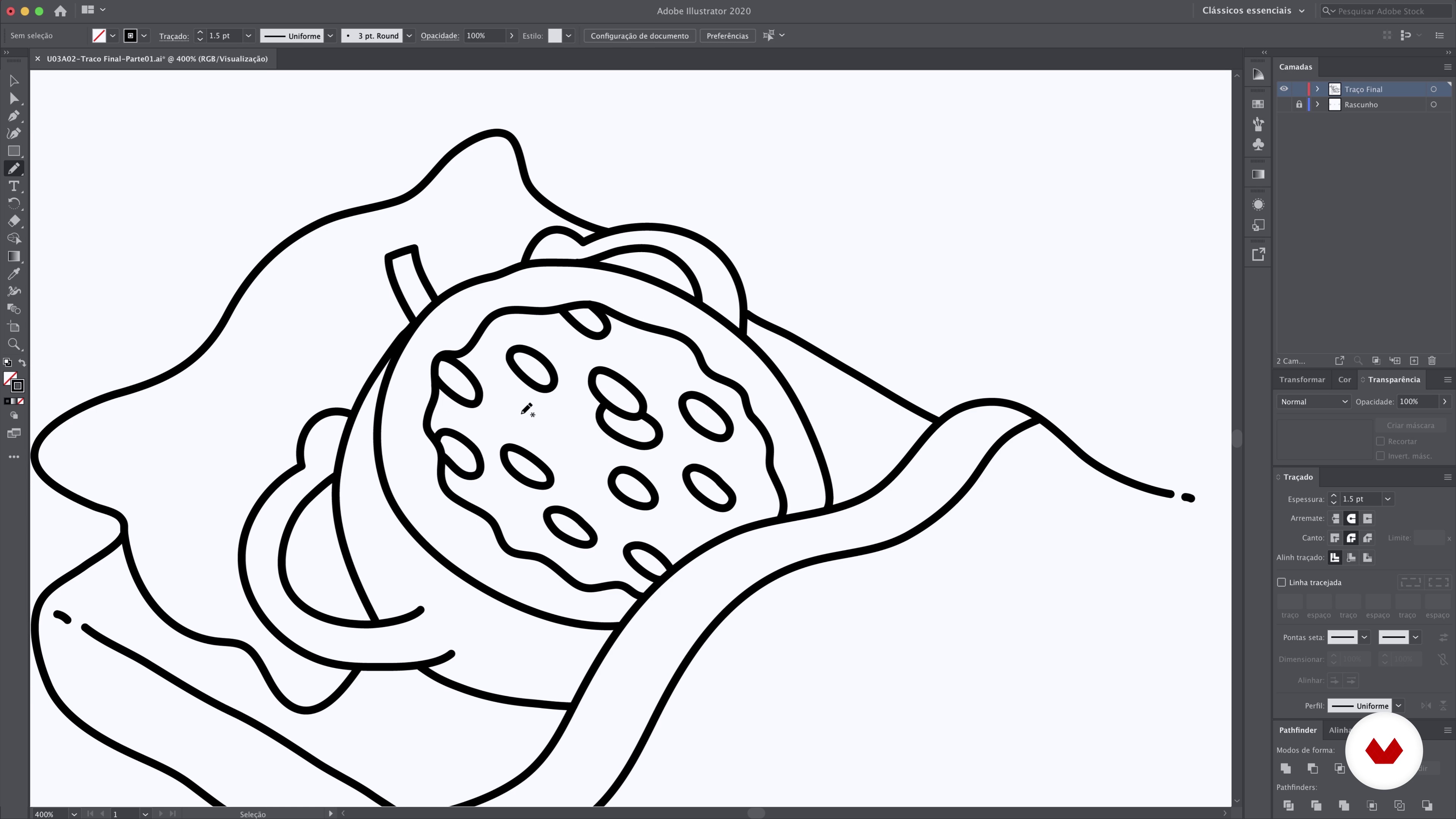Select the Pencil tool
This screenshot has height=819, width=1456.
coord(14,168)
